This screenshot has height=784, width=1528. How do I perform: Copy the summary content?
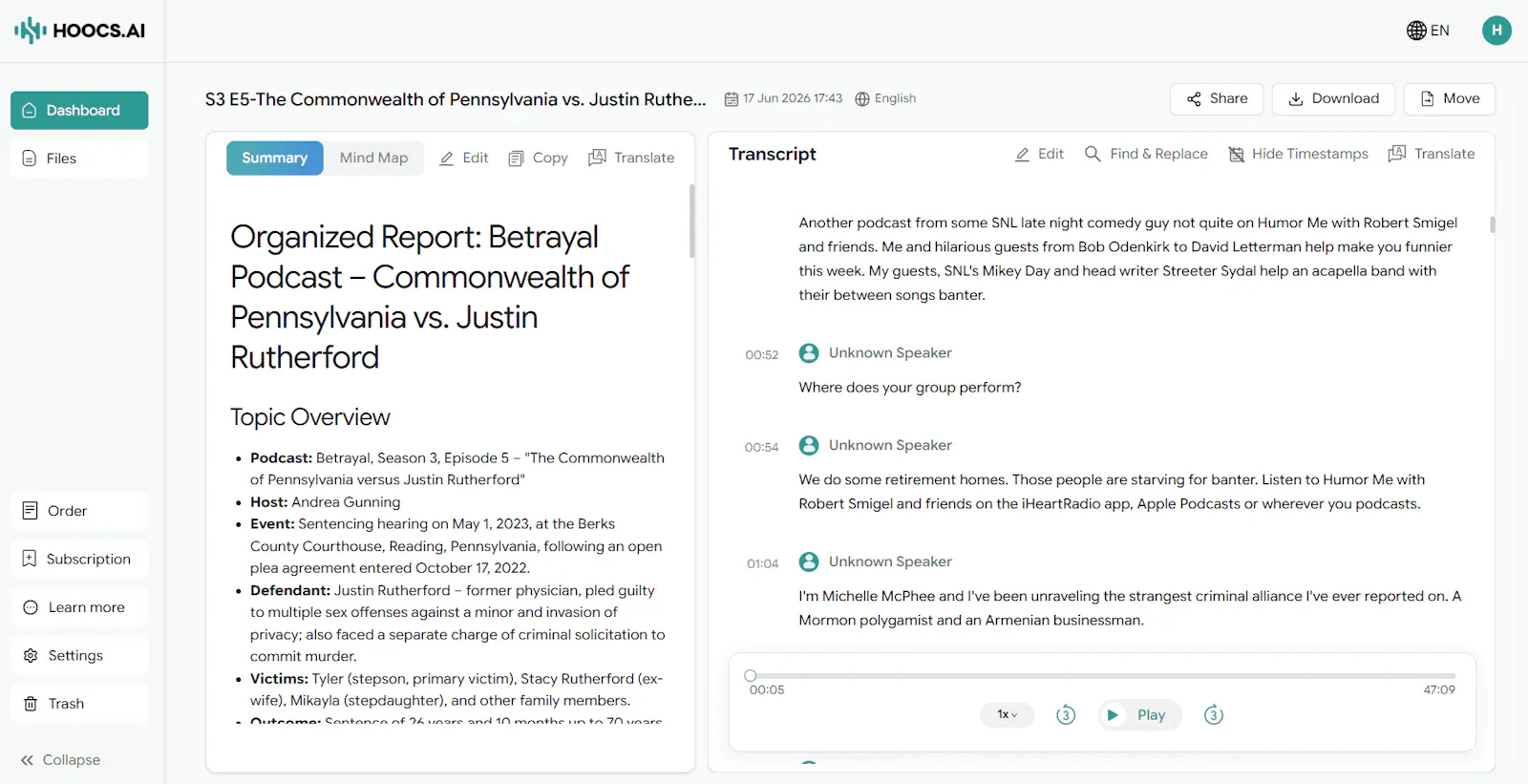coord(538,159)
